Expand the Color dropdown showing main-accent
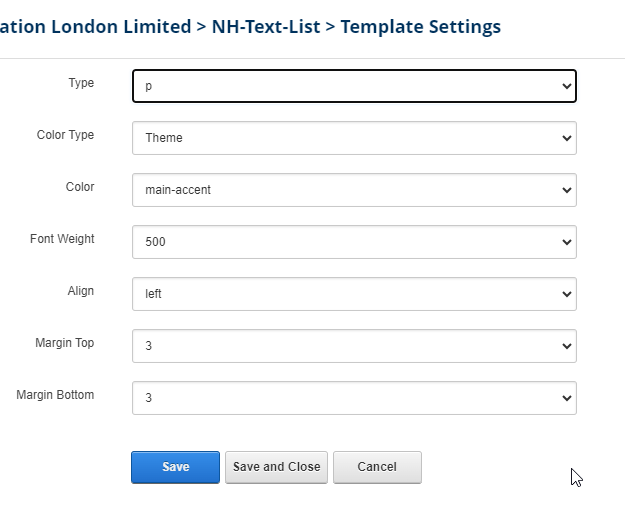625x510 pixels. tap(354, 190)
